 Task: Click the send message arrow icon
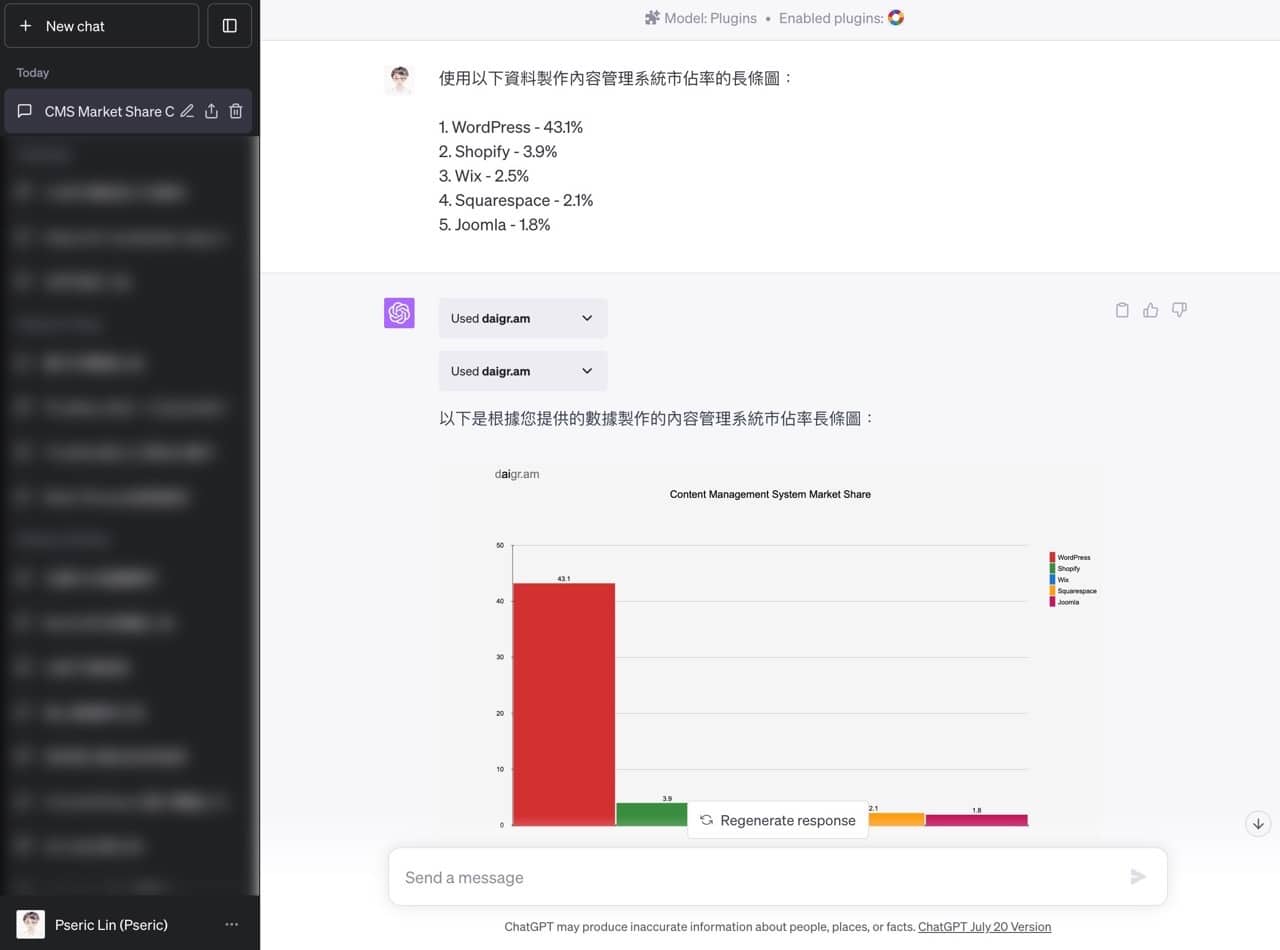click(1138, 877)
